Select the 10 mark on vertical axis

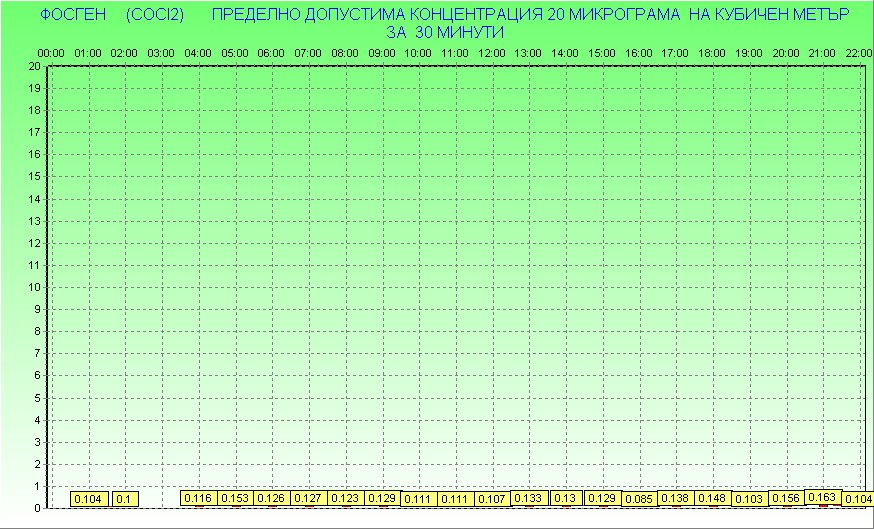[34, 287]
